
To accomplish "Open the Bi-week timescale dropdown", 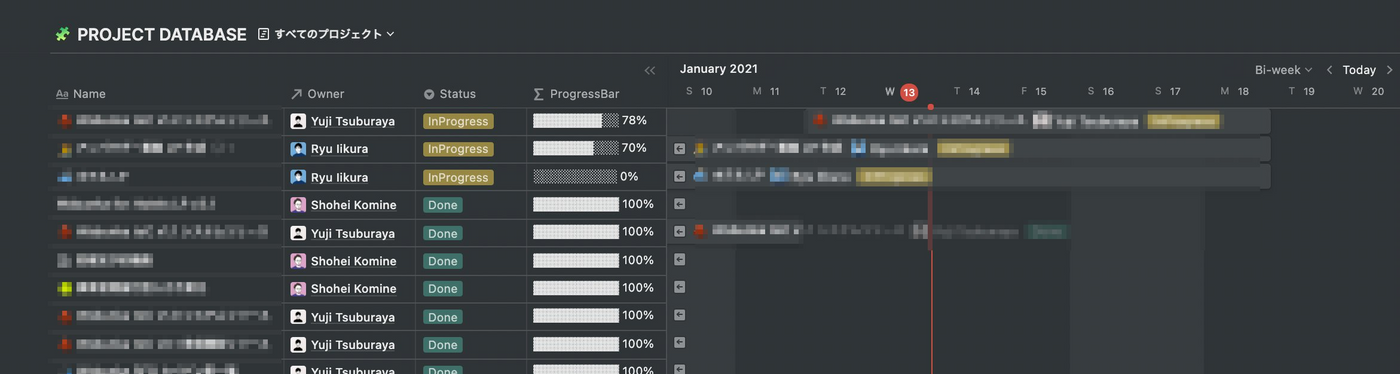I will point(1284,70).
